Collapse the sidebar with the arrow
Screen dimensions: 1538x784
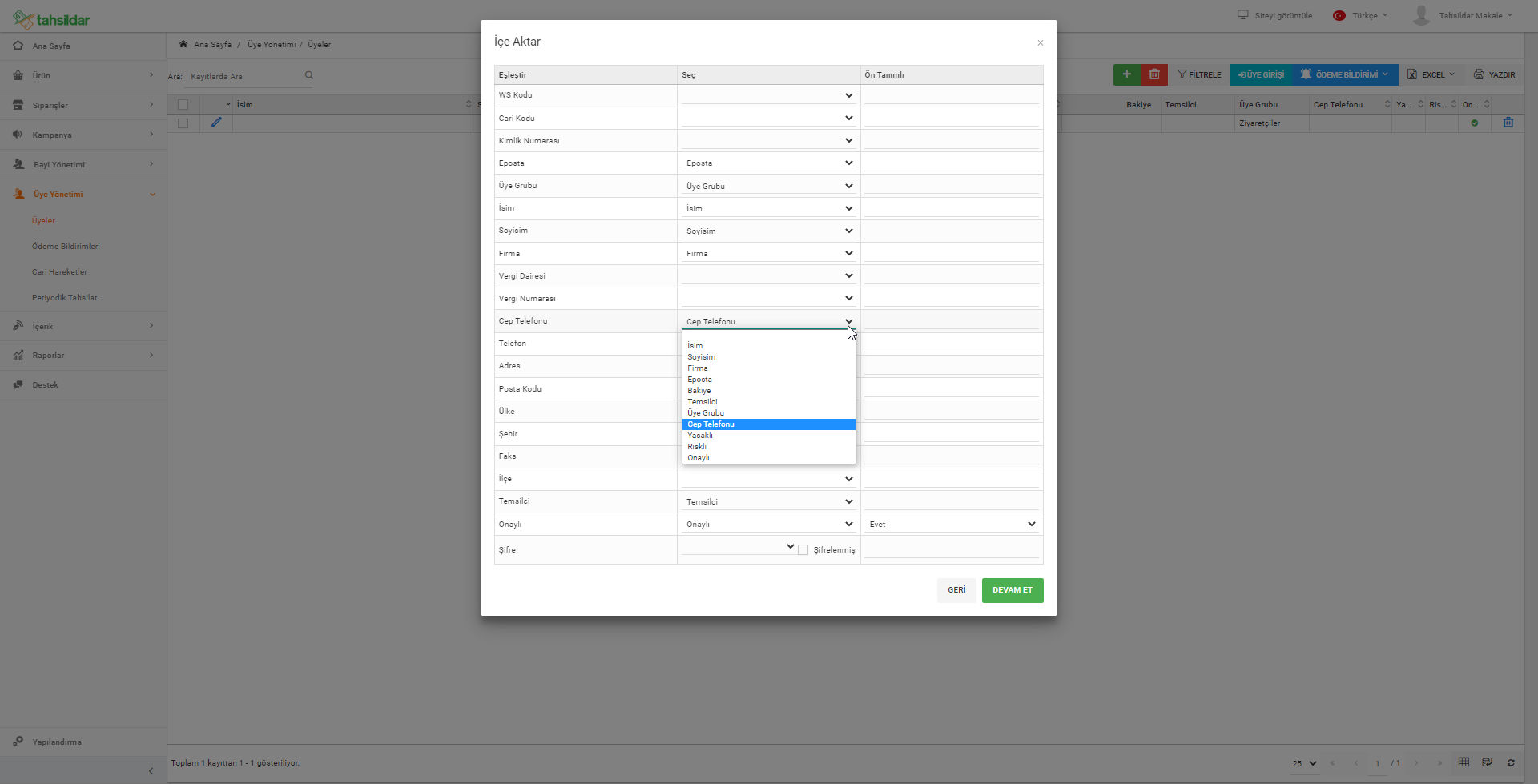(151, 771)
